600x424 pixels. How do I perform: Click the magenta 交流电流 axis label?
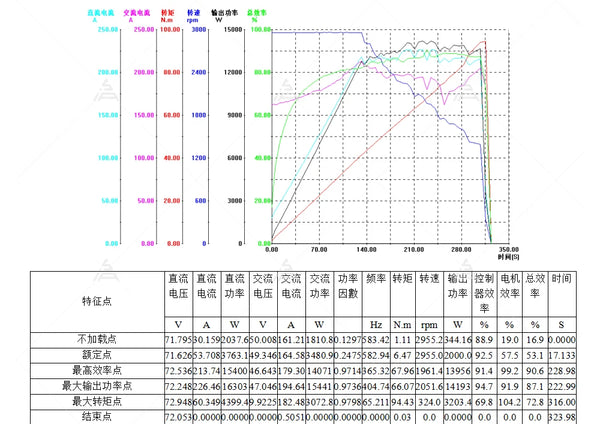click(x=138, y=13)
